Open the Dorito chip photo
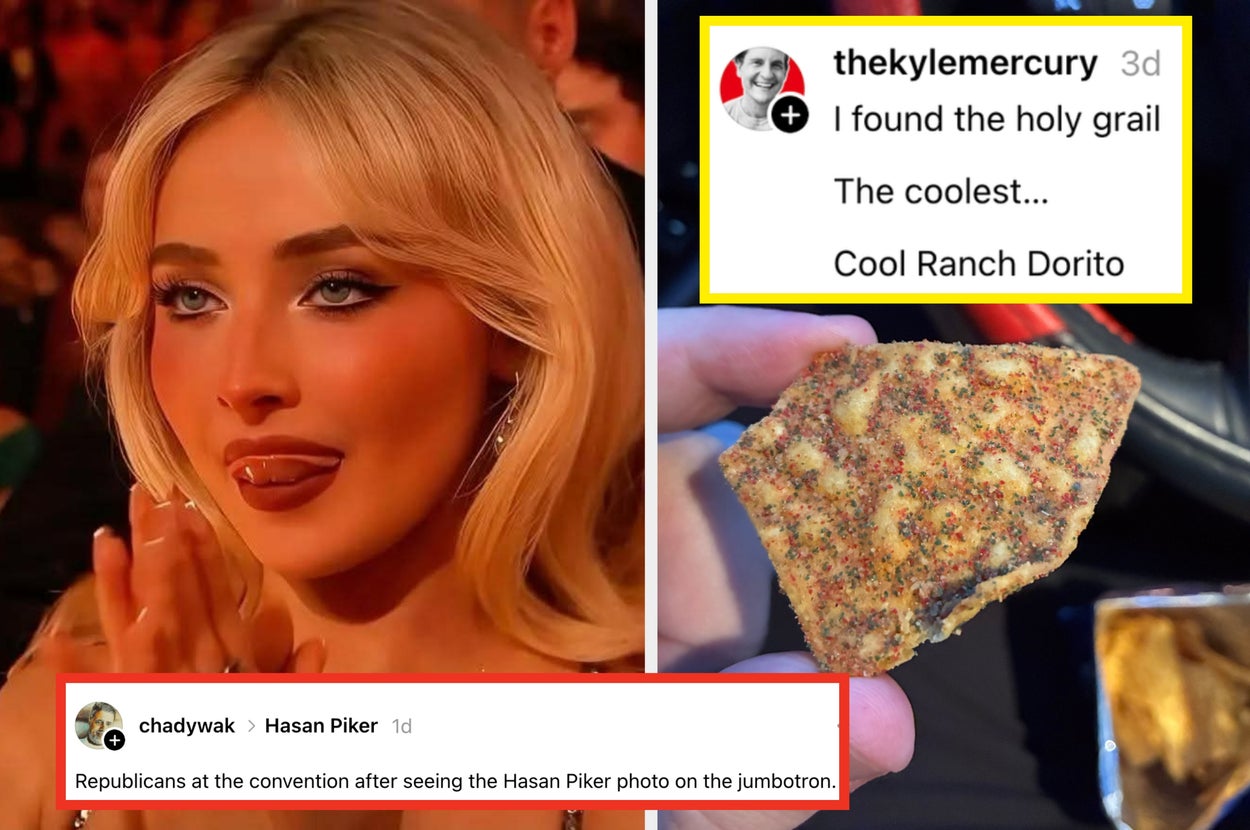Screen dimensions: 1250x830 930,500
